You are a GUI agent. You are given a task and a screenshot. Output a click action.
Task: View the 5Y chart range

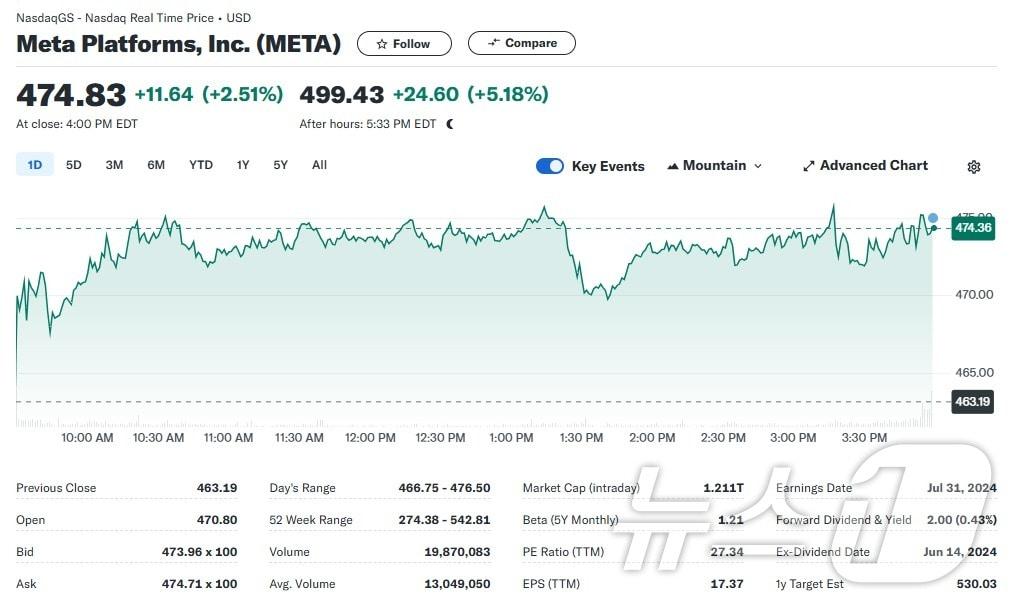pos(281,165)
